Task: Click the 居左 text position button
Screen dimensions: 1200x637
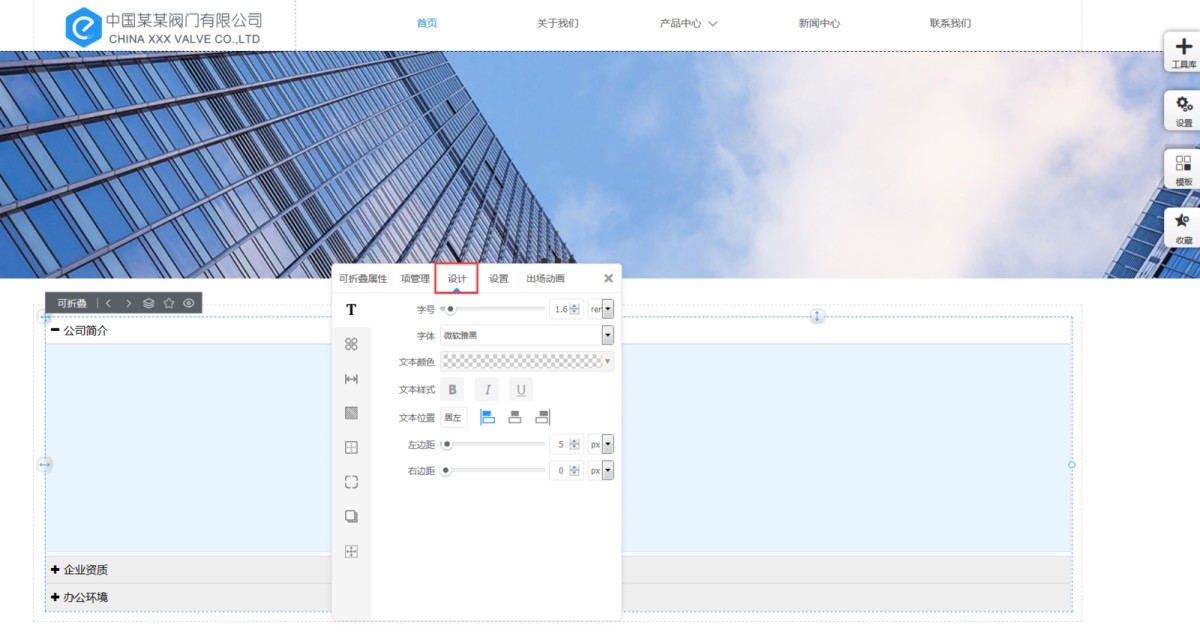Action: click(x=453, y=418)
